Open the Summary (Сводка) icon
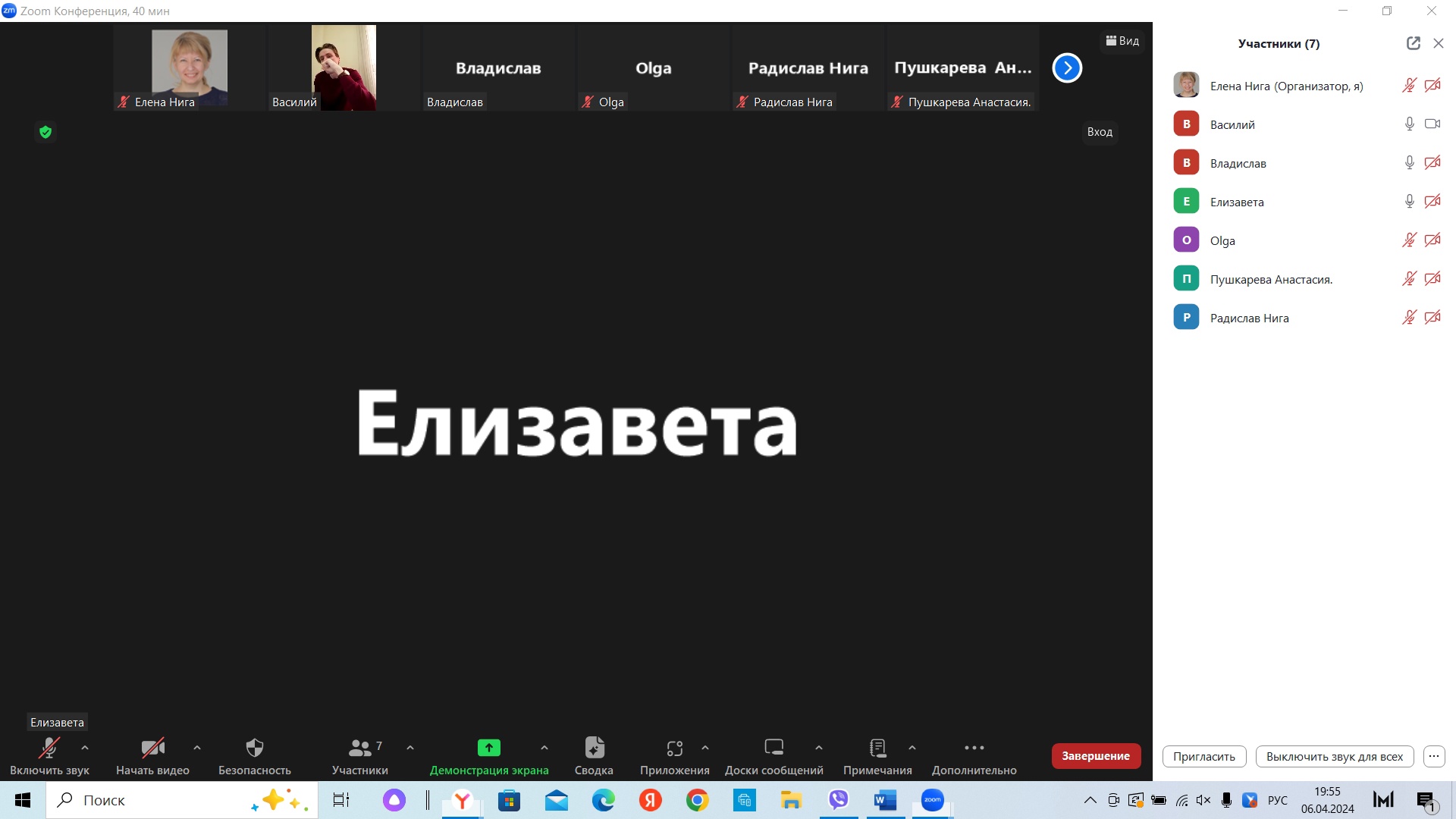The width and height of the screenshot is (1456, 819). click(x=594, y=748)
